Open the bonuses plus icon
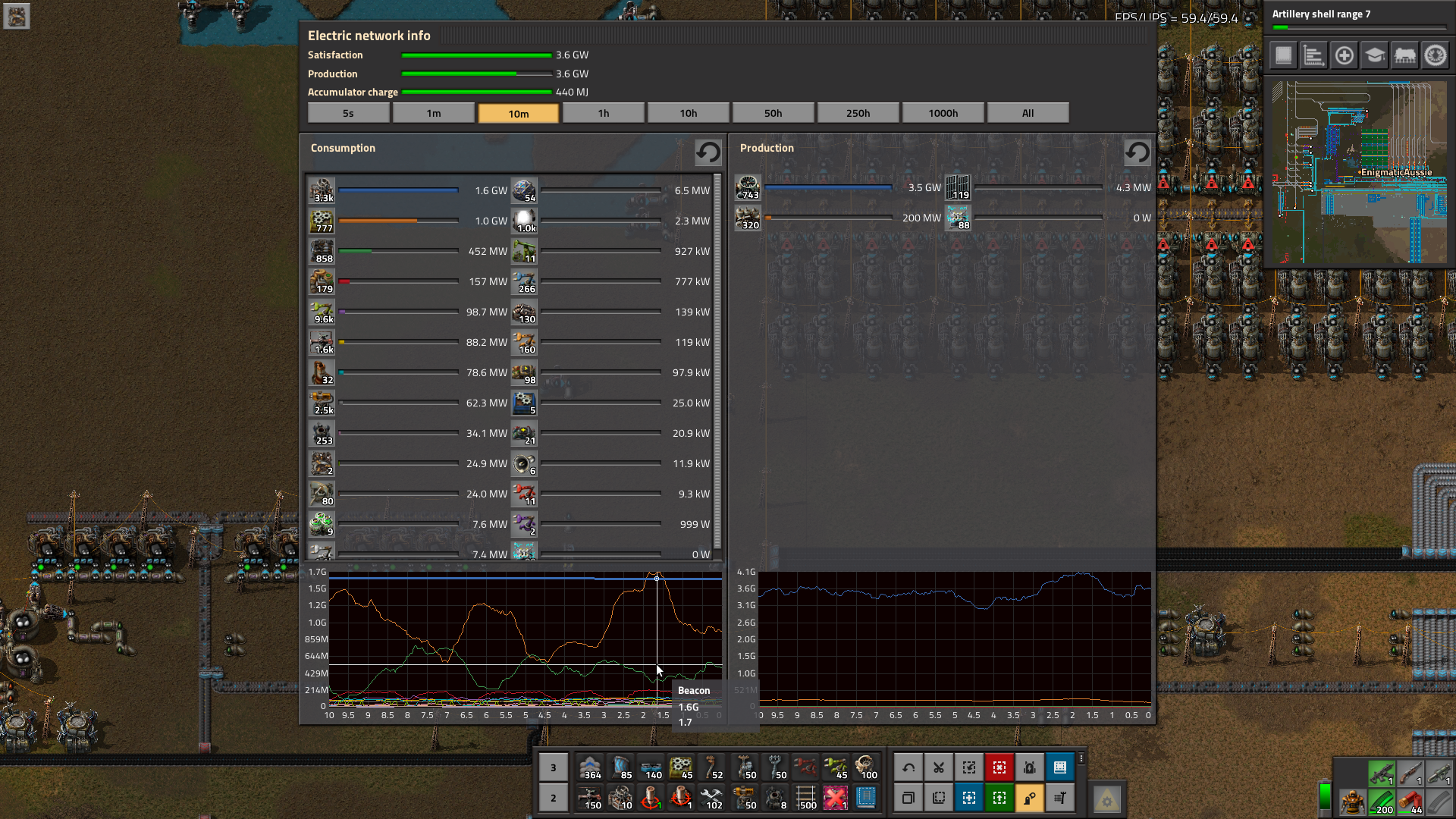1456x819 pixels. [x=1344, y=55]
